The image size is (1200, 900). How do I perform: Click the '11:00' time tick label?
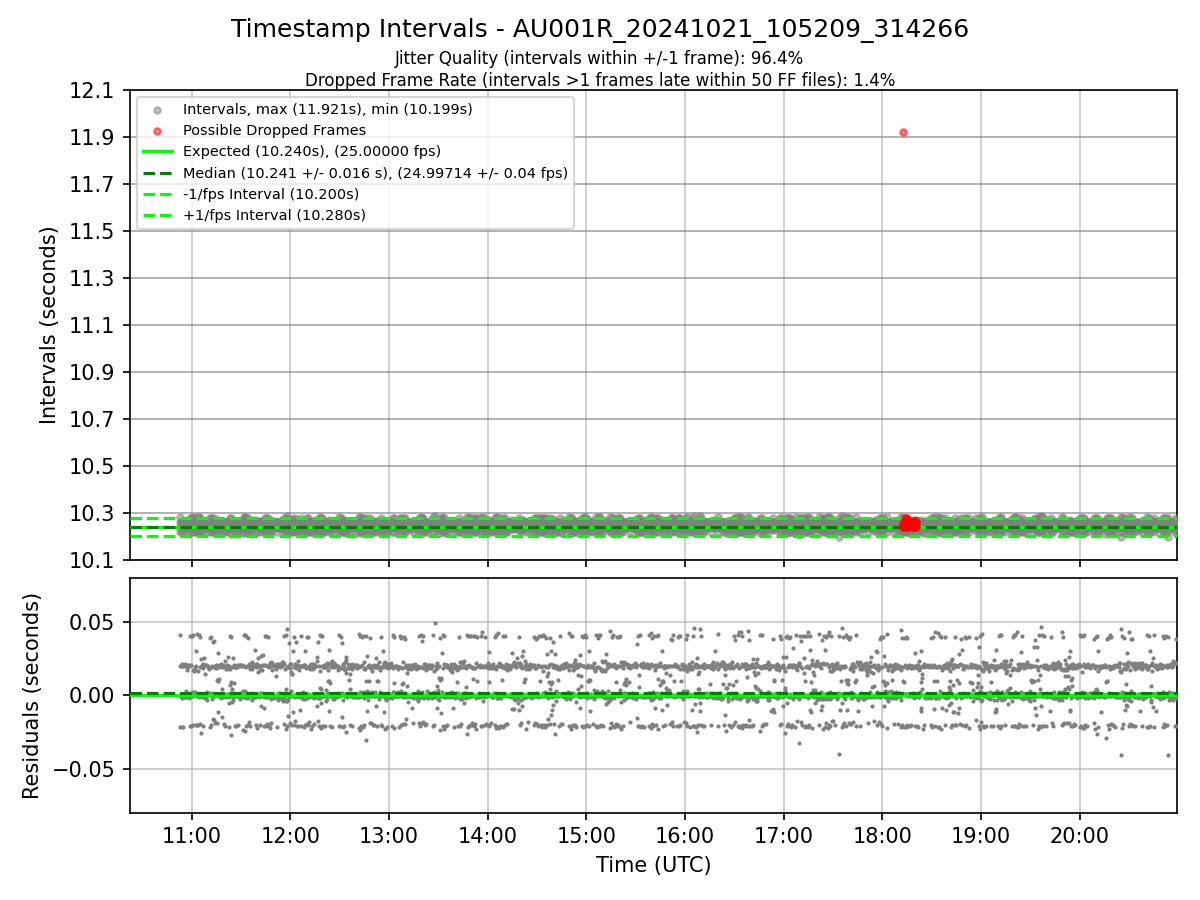click(192, 834)
